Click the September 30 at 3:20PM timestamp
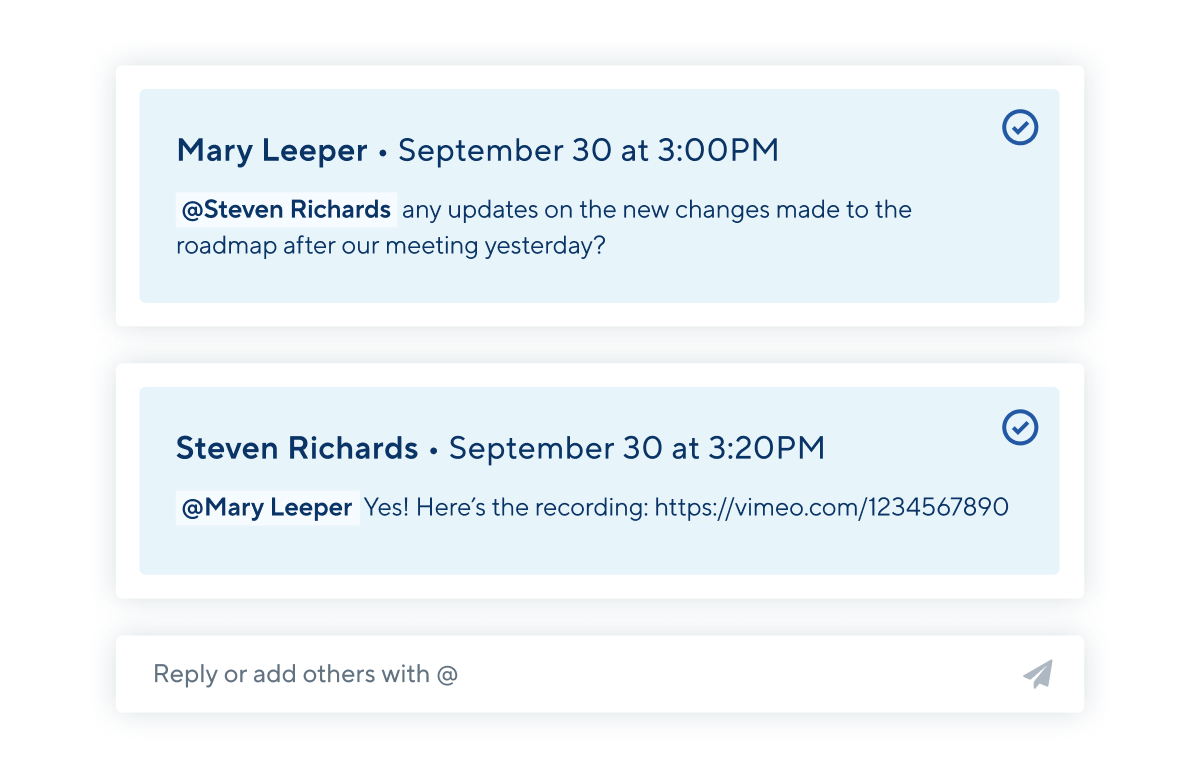 (x=637, y=448)
